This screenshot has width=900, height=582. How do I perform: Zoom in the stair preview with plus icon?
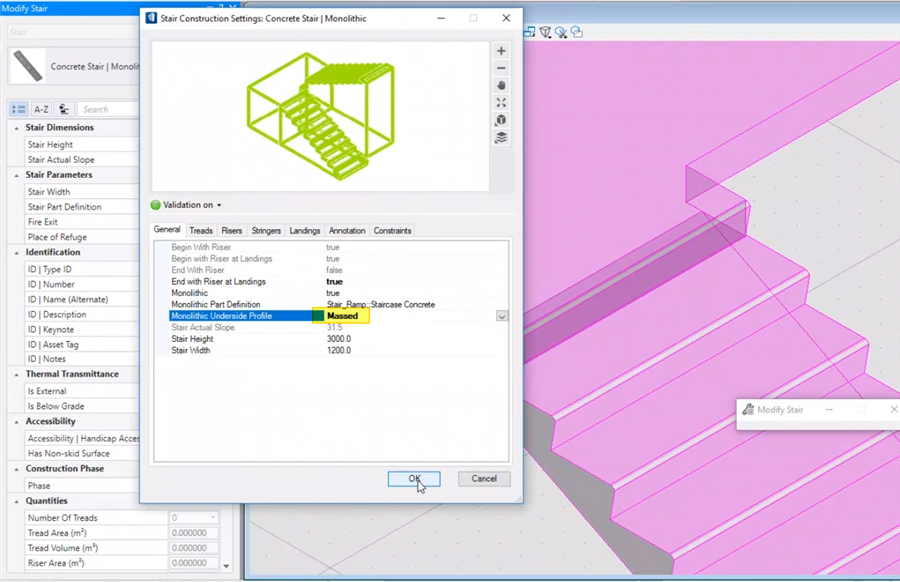tap(501, 51)
